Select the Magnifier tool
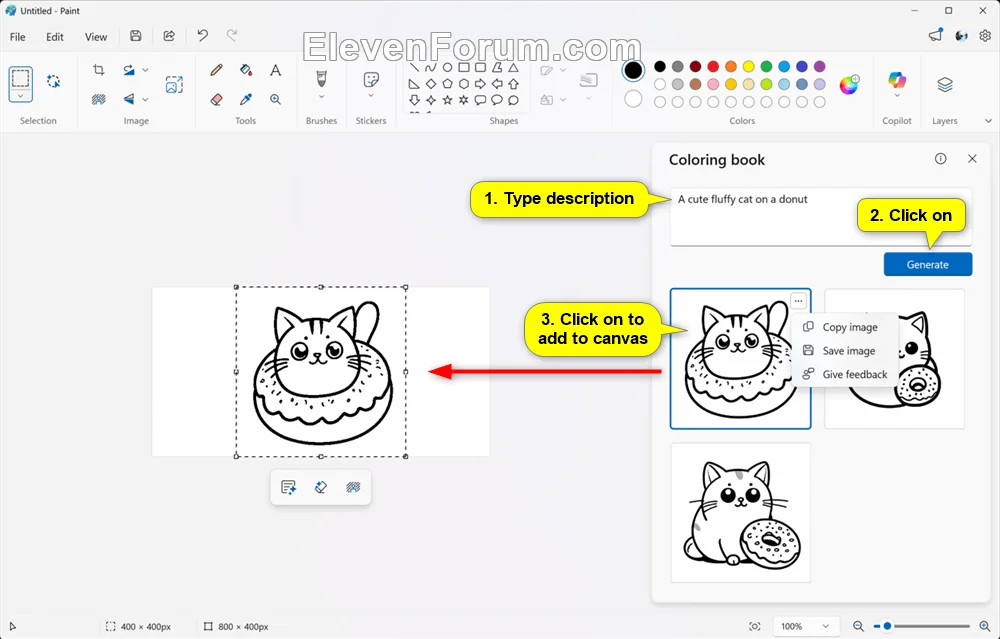The height and width of the screenshot is (639, 1000). tap(275, 99)
